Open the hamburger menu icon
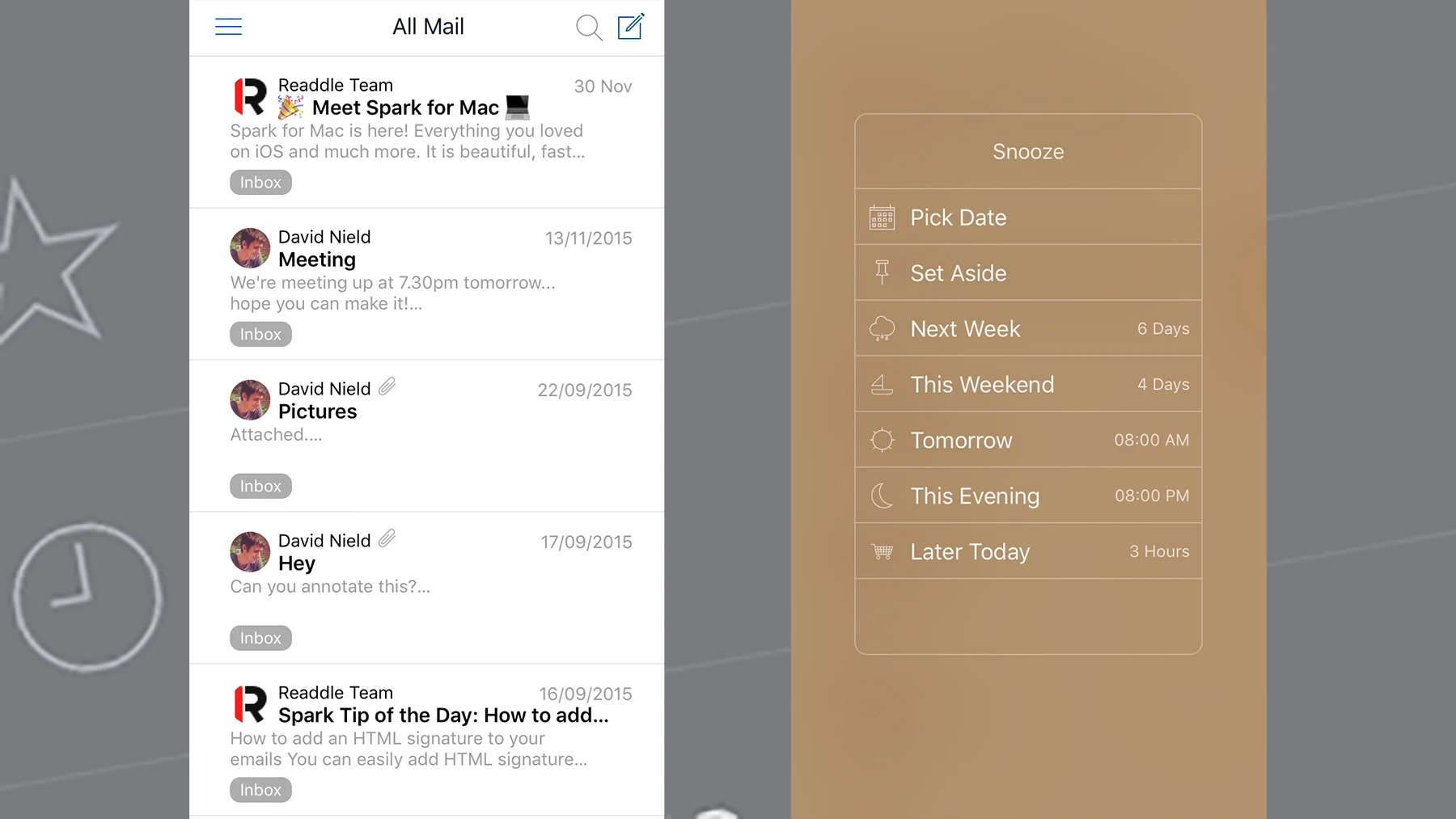 click(228, 27)
